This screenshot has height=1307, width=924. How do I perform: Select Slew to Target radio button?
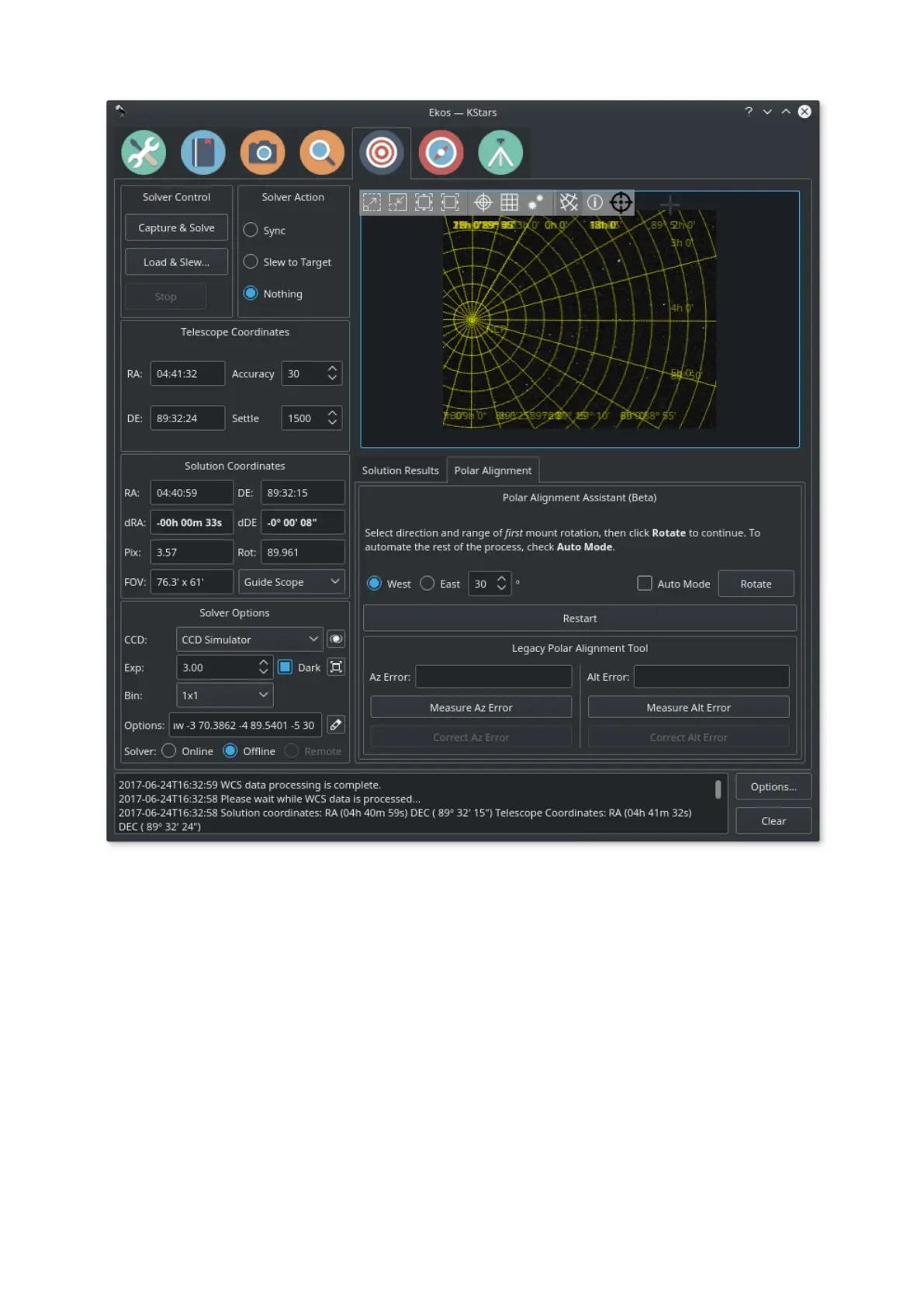tap(251, 262)
